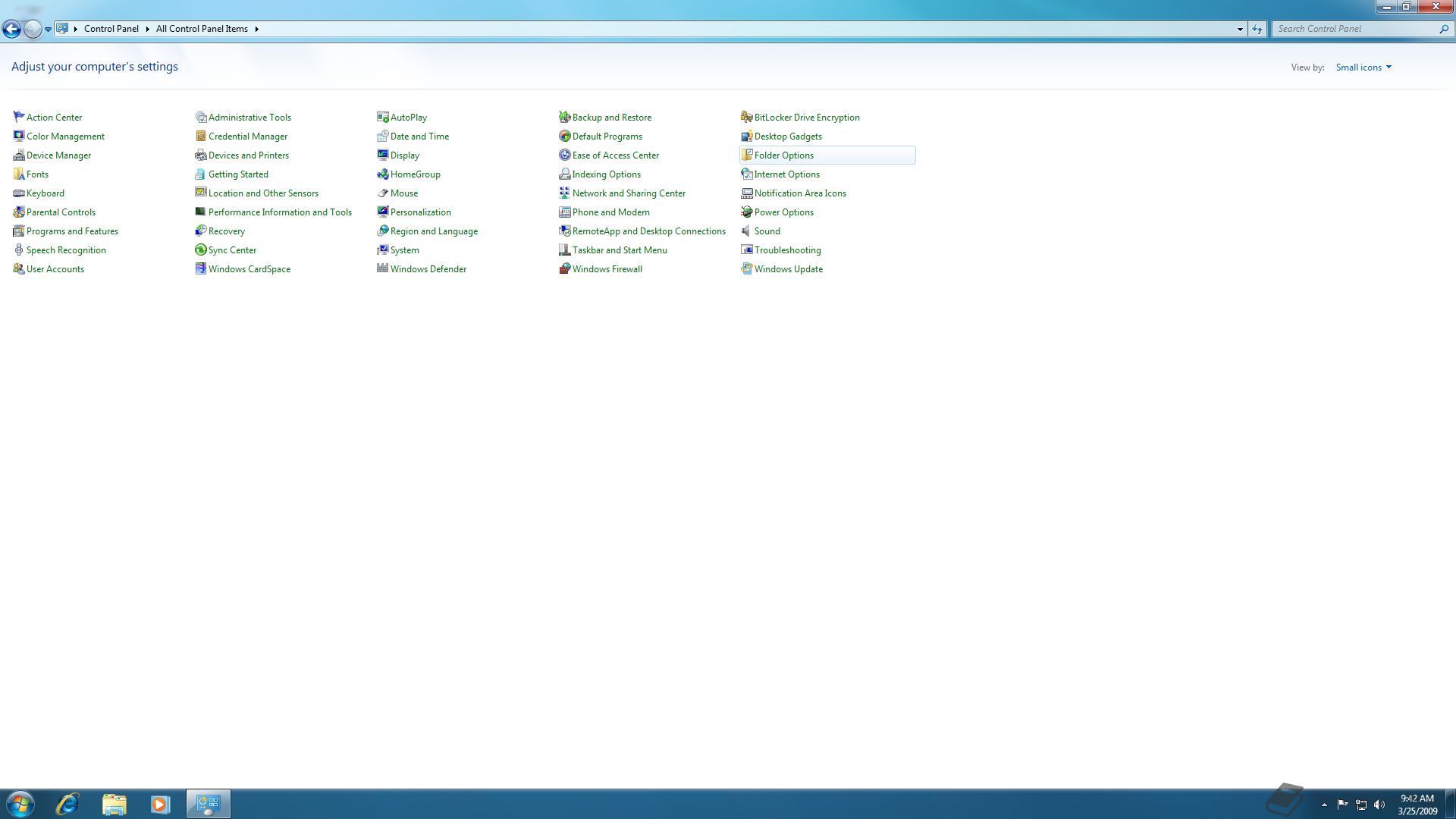
Task: Open the Internet Options link
Action: (787, 174)
